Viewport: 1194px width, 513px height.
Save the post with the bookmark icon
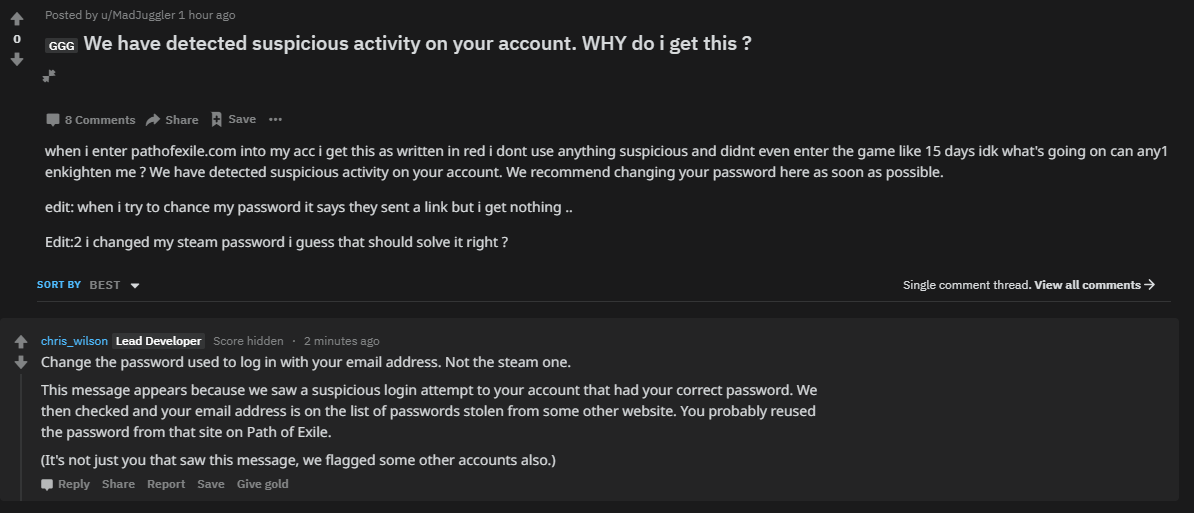216,119
